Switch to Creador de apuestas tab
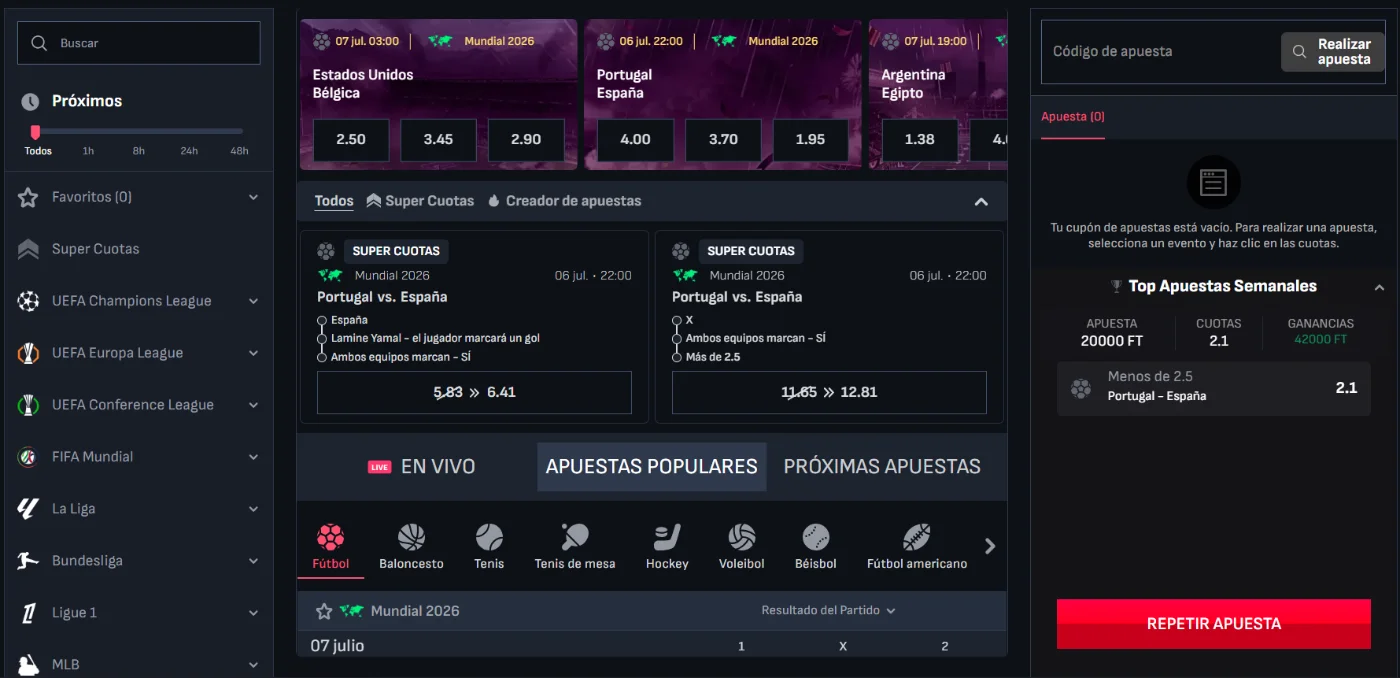This screenshot has height=678, width=1400. click(564, 201)
